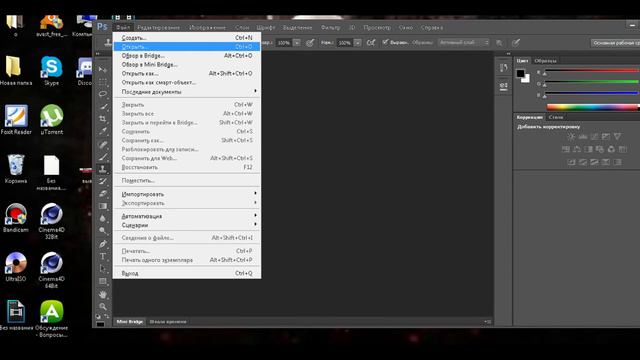Add an Invert adjustment
This screenshot has width=640, height=360.
point(571,162)
